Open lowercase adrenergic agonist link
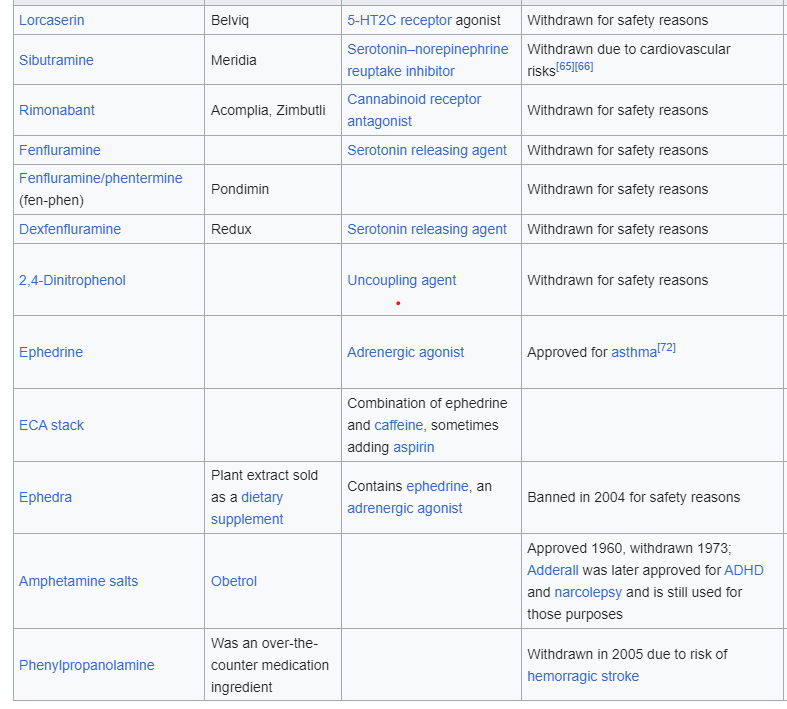787x709 pixels. (405, 508)
